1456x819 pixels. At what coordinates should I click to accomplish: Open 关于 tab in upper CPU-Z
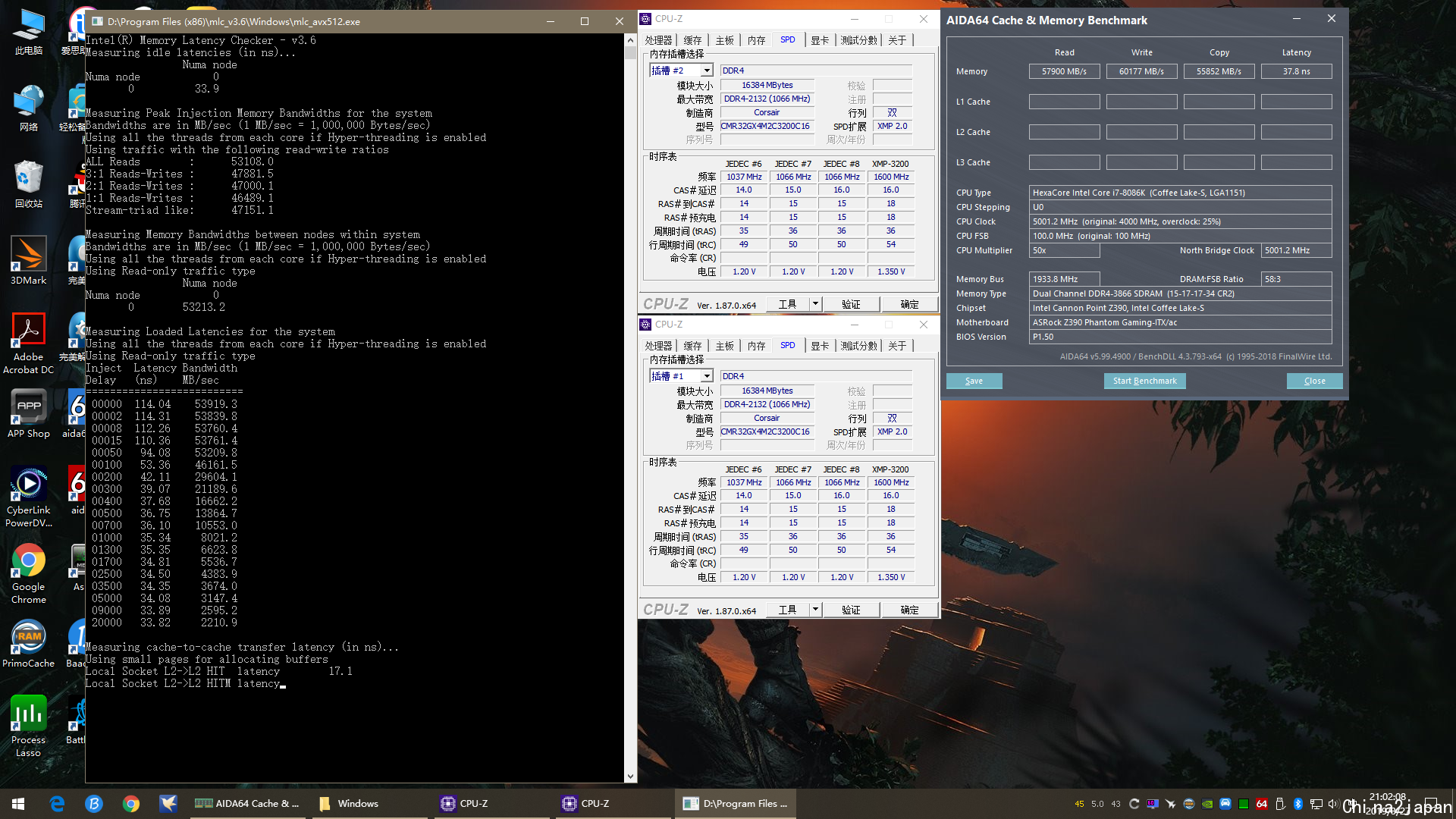(x=897, y=40)
